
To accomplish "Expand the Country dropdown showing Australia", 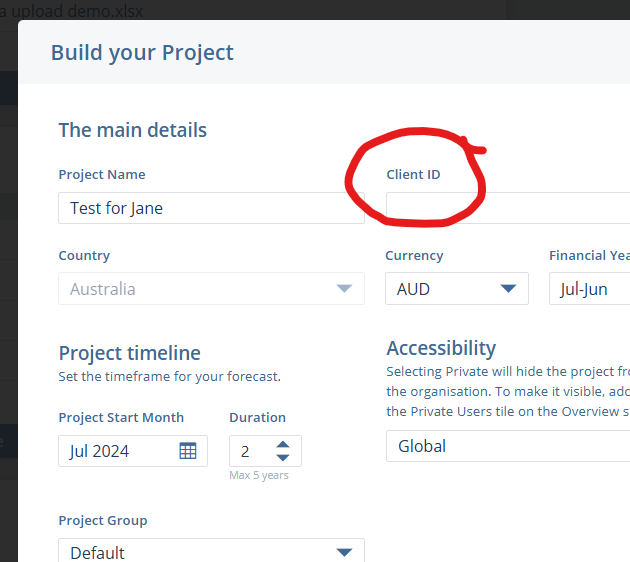I will click(x=344, y=289).
